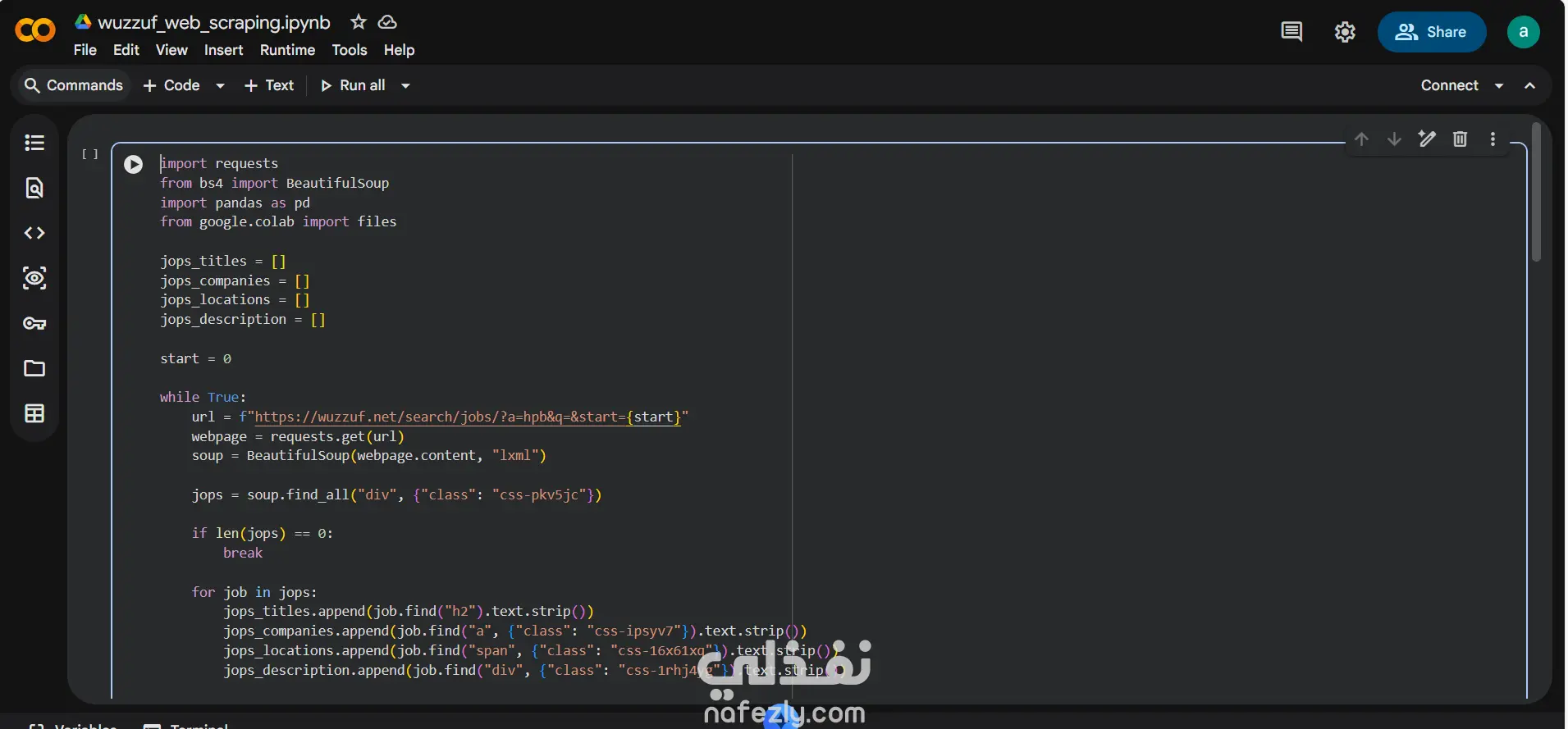1568x729 pixels.
Task: Click the notebook vertical scrollbar
Action: click(x=1536, y=193)
